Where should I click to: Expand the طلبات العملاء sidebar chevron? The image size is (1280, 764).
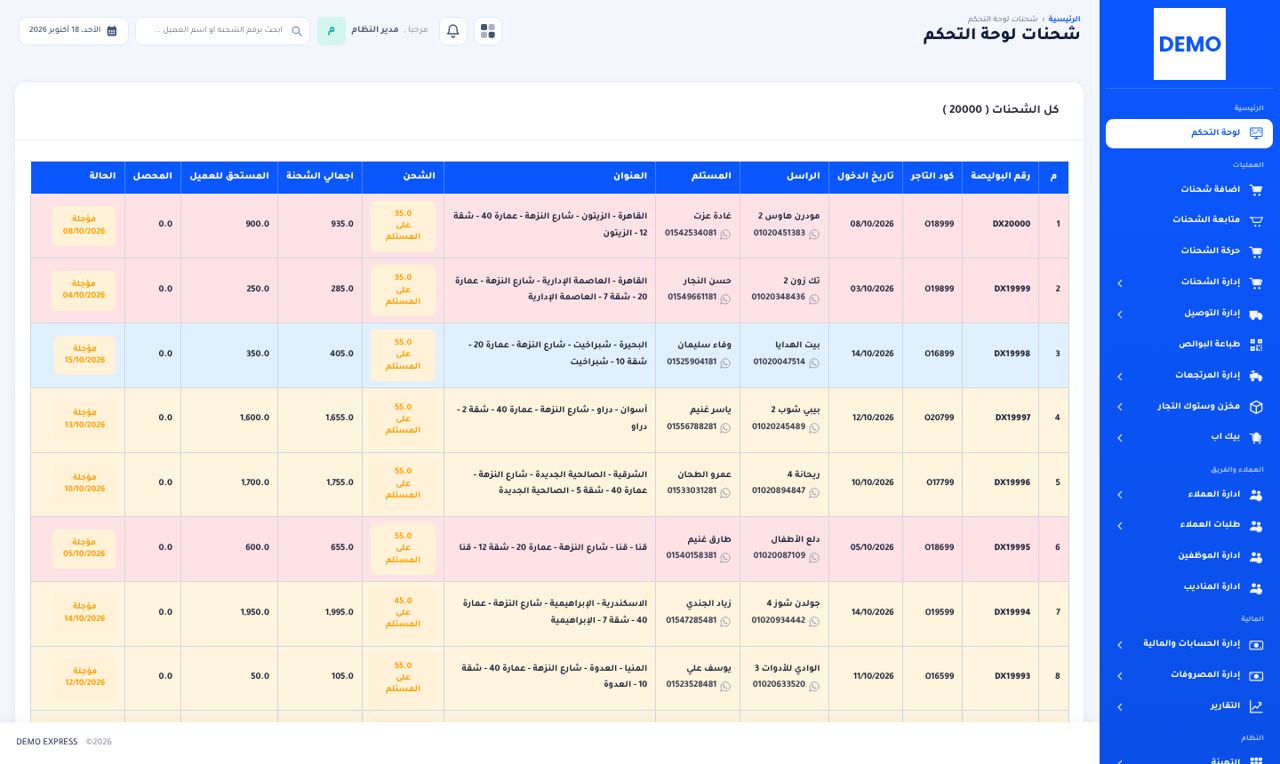tap(1120, 526)
